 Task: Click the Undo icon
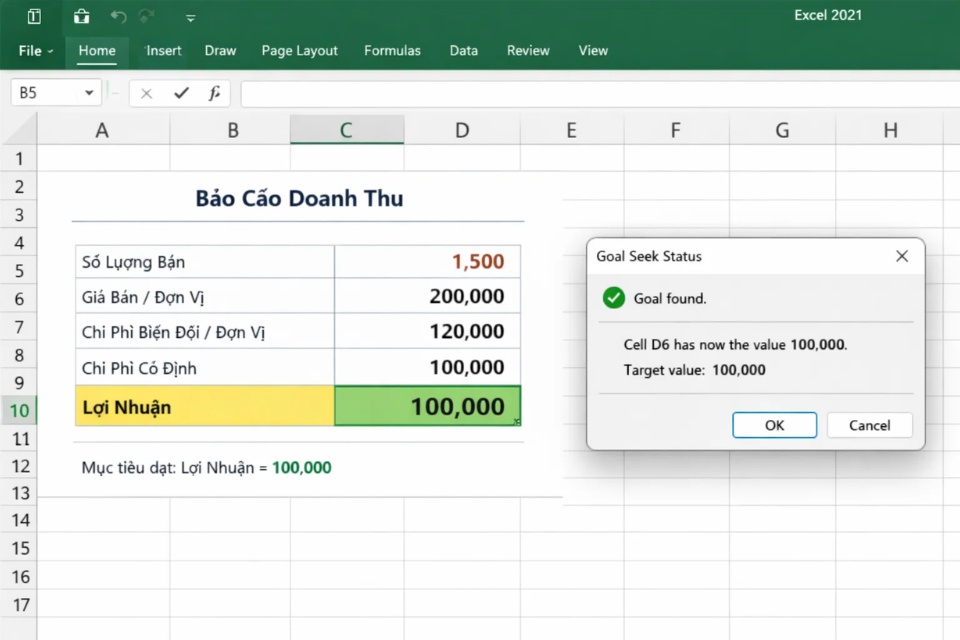pyautogui.click(x=117, y=16)
